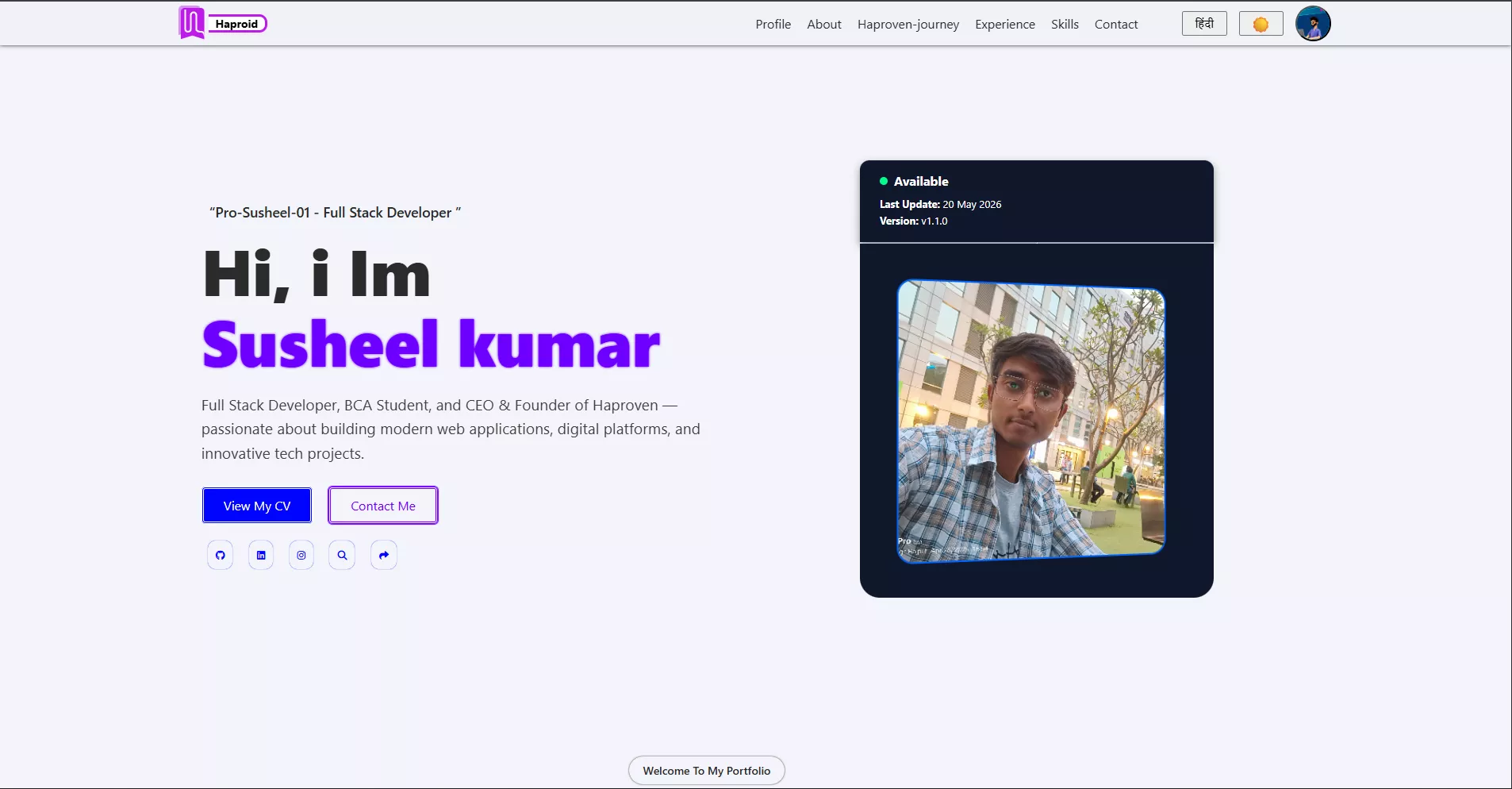Viewport: 1512px width, 789px height.
Task: Open the LinkedIn icon link
Action: (261, 555)
